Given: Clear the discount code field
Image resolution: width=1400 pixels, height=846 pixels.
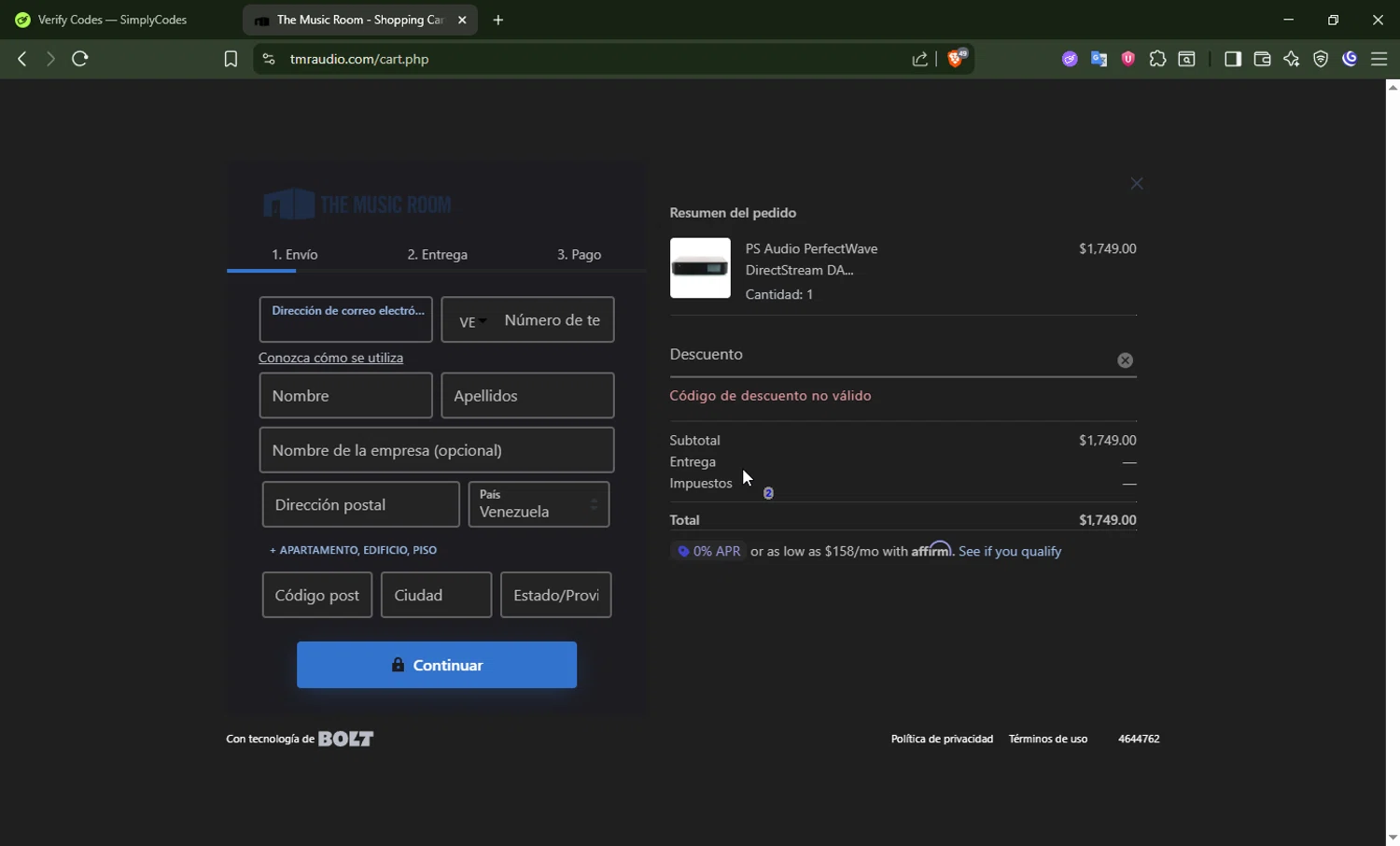Looking at the screenshot, I should pyautogui.click(x=1126, y=360).
